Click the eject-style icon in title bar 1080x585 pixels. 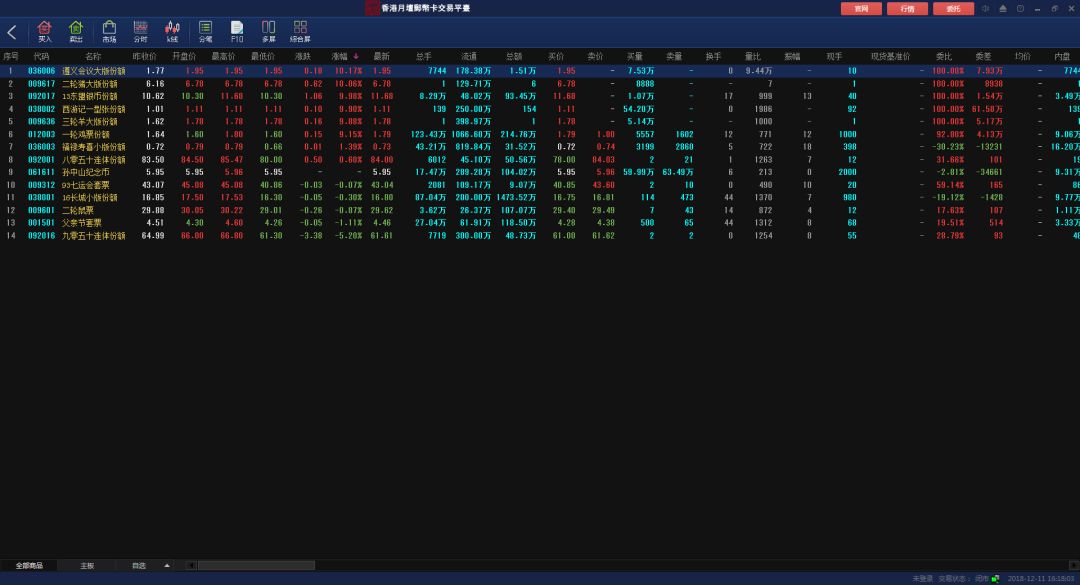(x=1003, y=8)
